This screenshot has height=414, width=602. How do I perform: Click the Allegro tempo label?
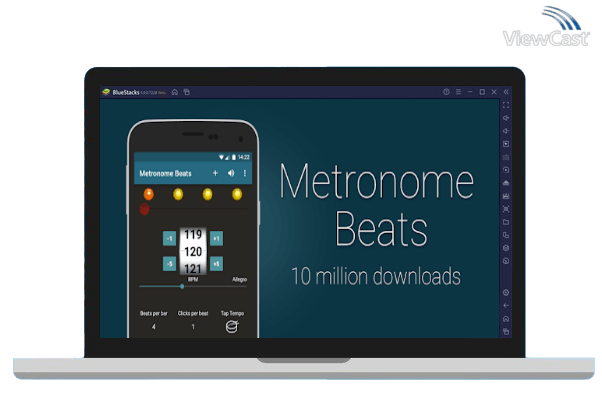coord(240,279)
